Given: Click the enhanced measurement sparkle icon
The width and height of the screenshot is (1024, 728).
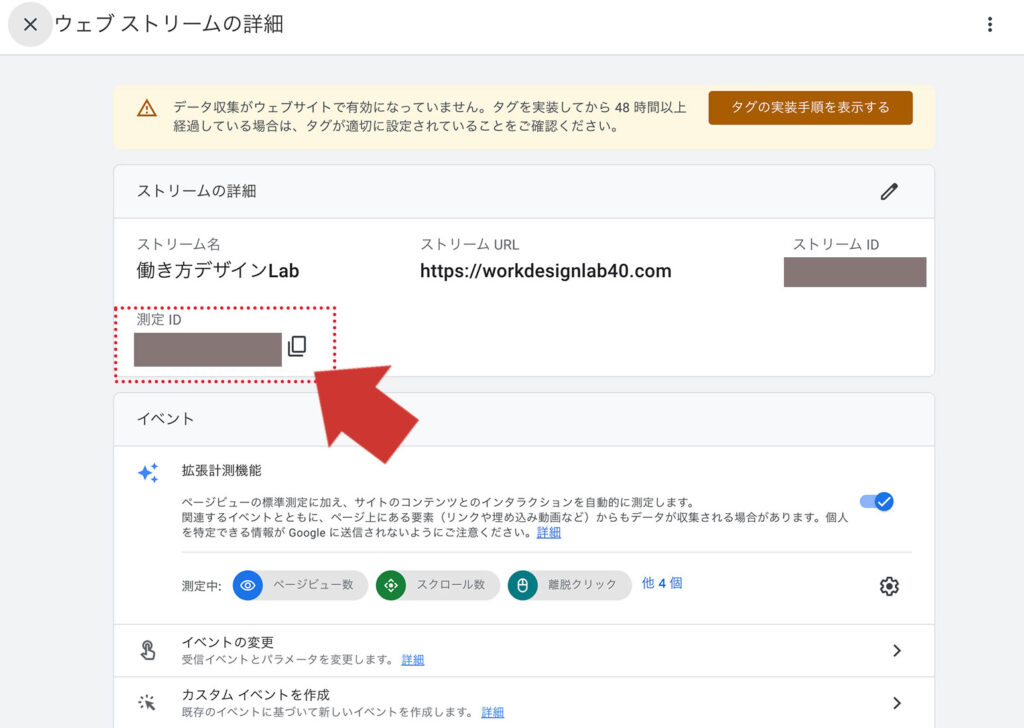Looking at the screenshot, I should pos(148,474).
